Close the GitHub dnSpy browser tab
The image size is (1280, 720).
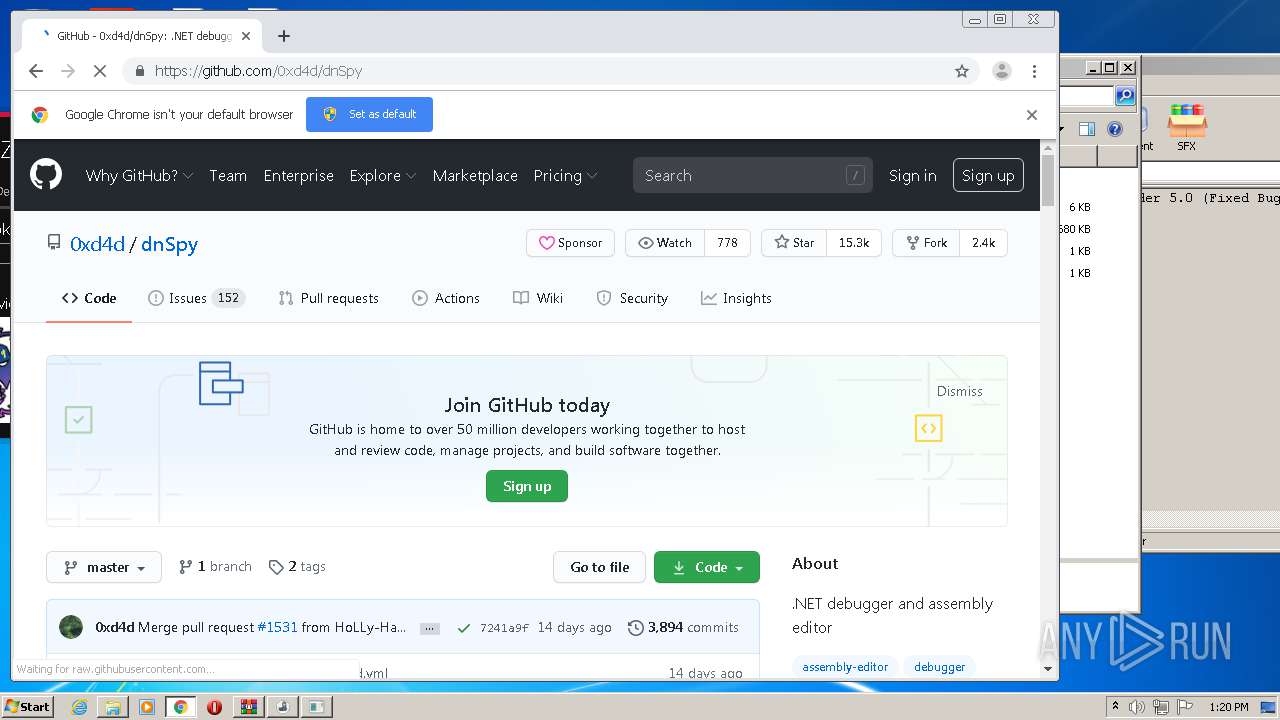[x=246, y=36]
